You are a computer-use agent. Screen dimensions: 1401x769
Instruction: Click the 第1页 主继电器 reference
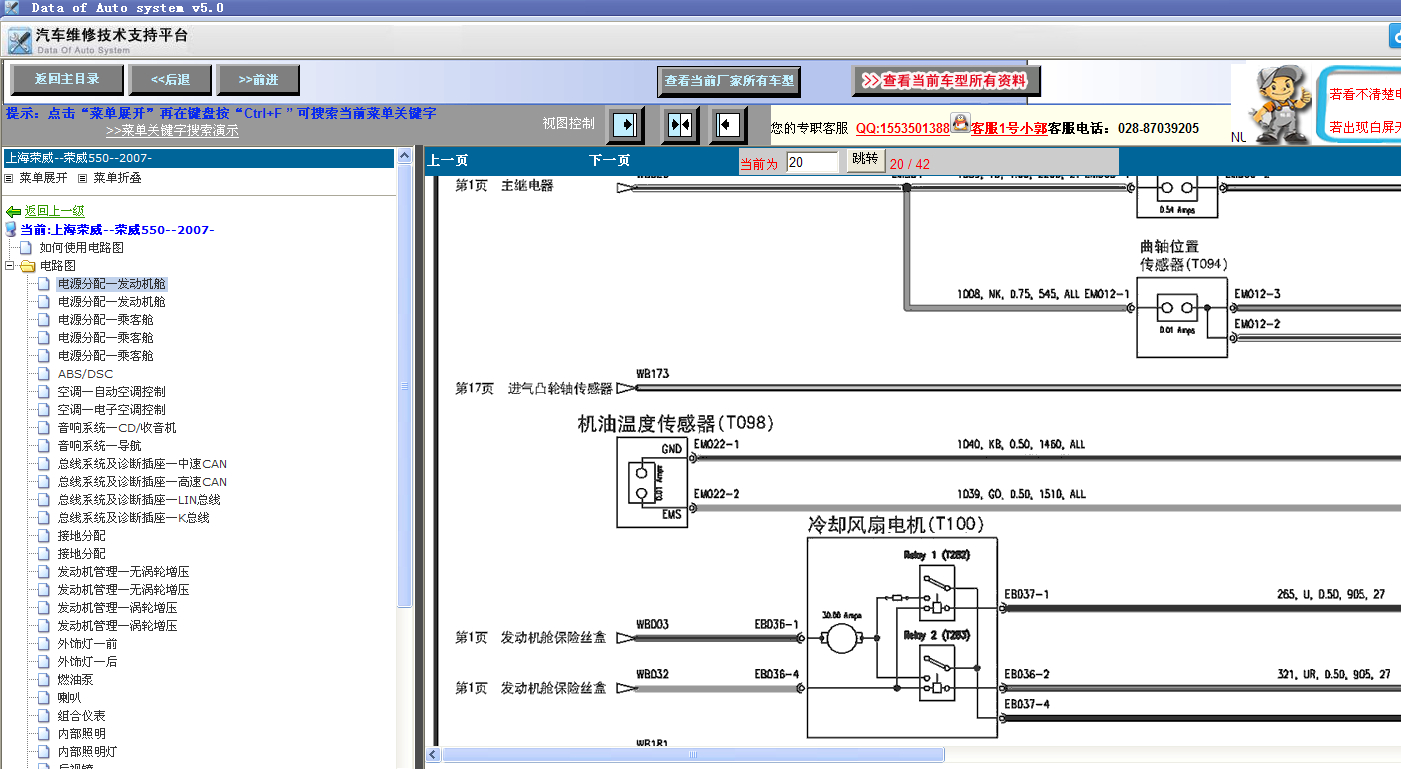pos(504,185)
